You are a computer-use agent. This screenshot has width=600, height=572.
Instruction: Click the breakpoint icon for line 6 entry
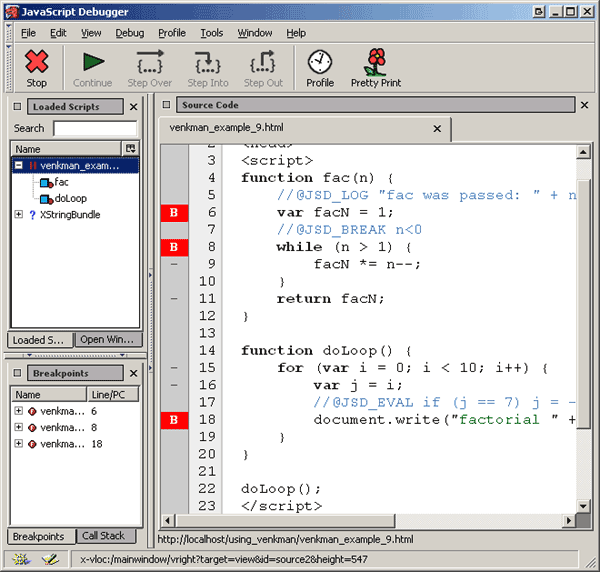pos(32,411)
